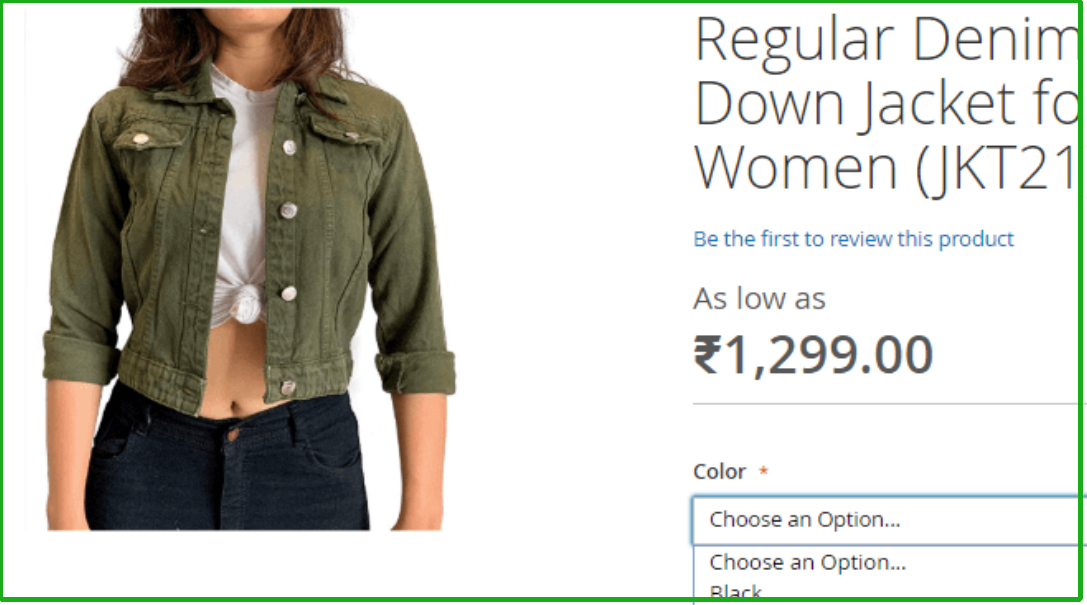Image resolution: width=1087 pixels, height=605 pixels.
Task: Click the bottom hem button of the jacket
Action: pos(288,387)
